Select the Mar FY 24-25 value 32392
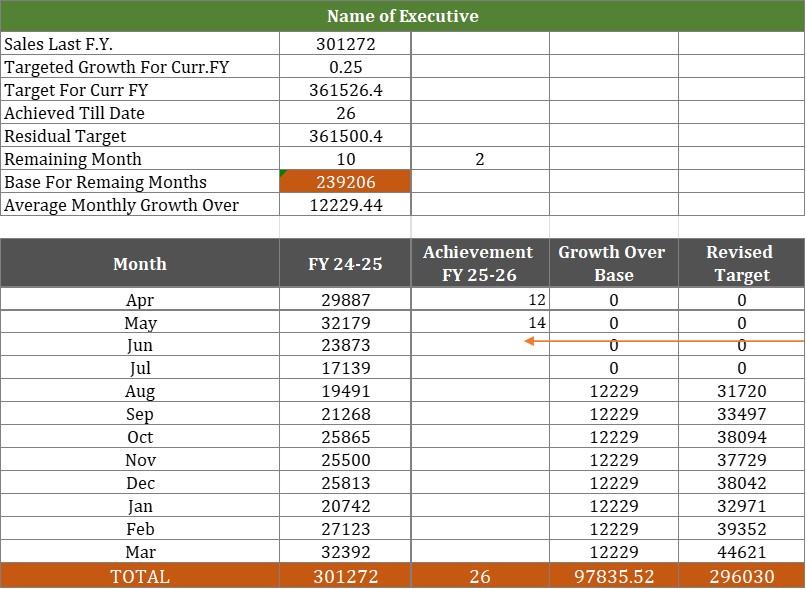Viewport: 806px width, 589px height. tap(345, 552)
